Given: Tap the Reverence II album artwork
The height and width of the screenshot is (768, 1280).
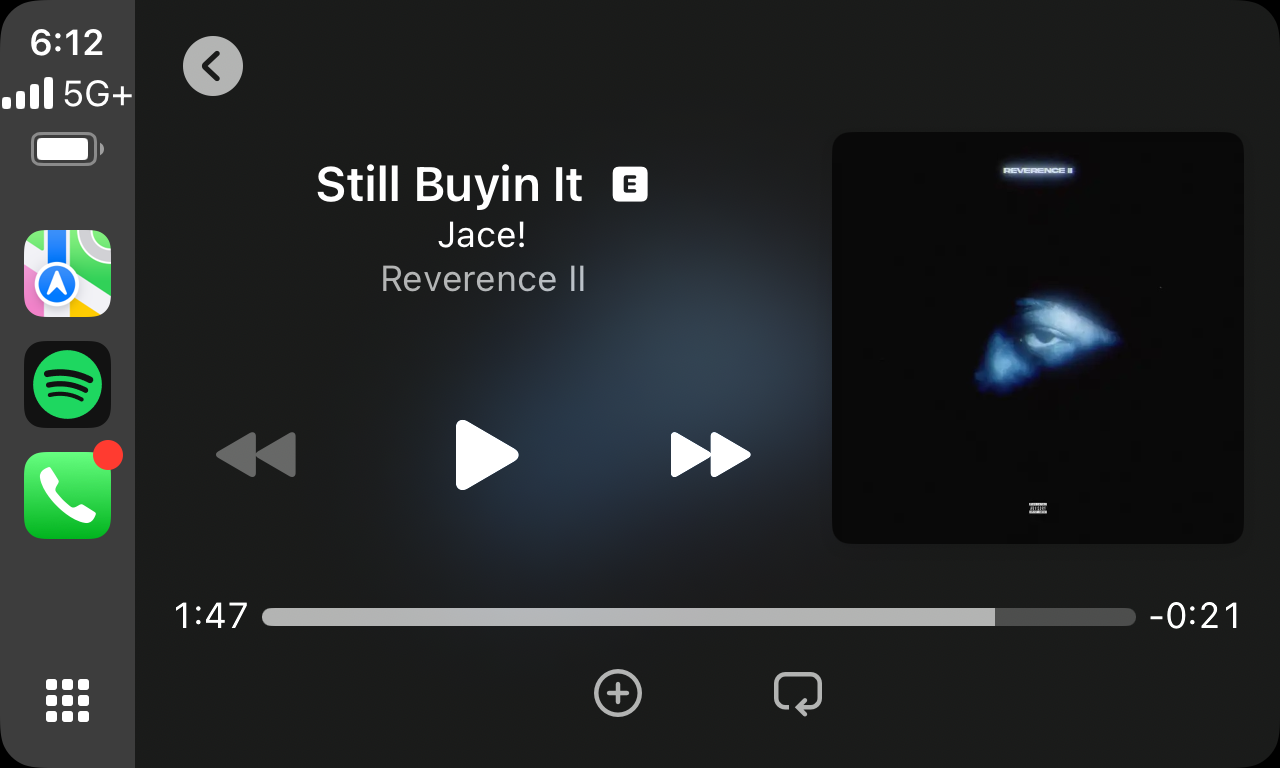Looking at the screenshot, I should 1038,338.
